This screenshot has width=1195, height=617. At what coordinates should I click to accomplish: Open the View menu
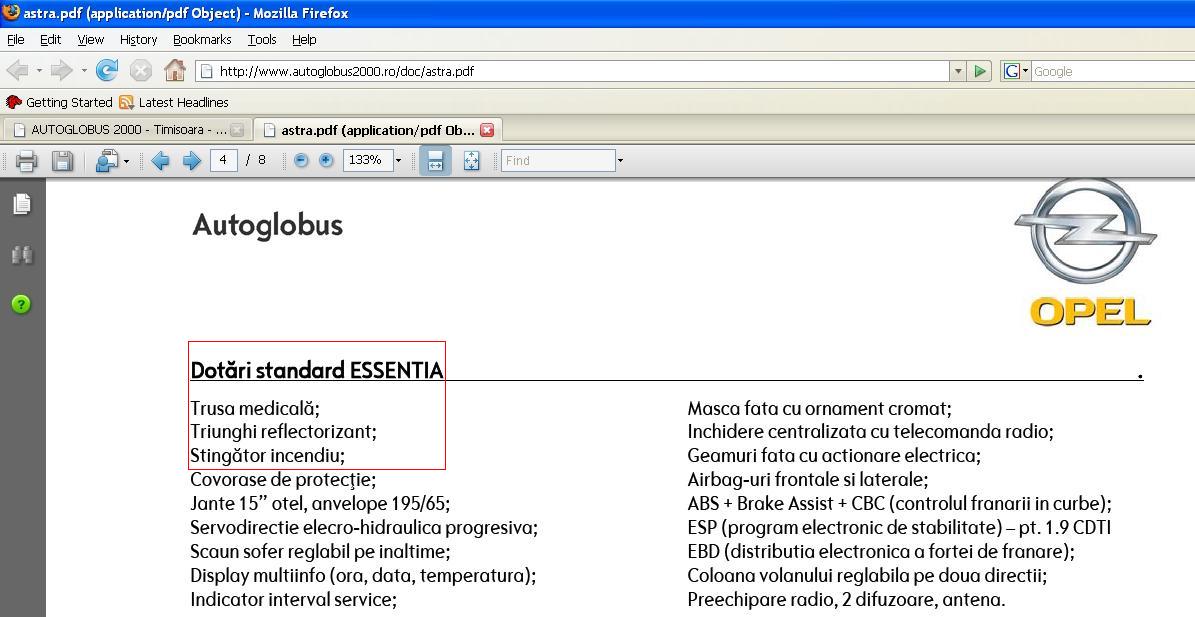(90, 40)
